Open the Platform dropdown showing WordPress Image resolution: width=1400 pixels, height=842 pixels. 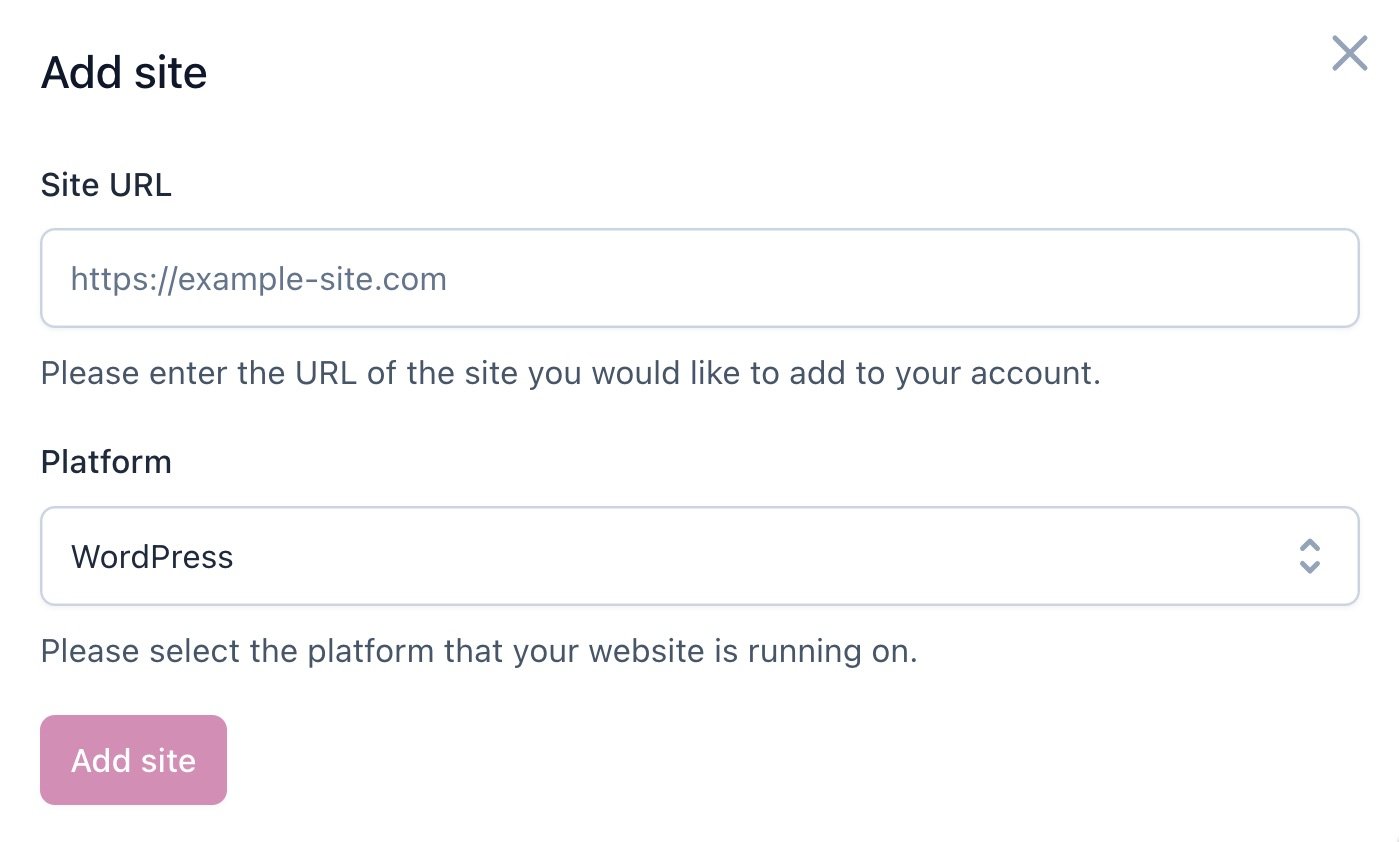coord(700,556)
